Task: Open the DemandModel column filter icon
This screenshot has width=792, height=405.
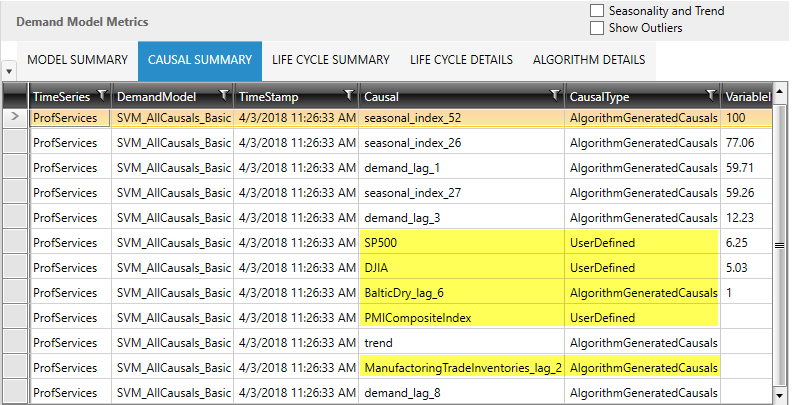Action: (x=222, y=96)
